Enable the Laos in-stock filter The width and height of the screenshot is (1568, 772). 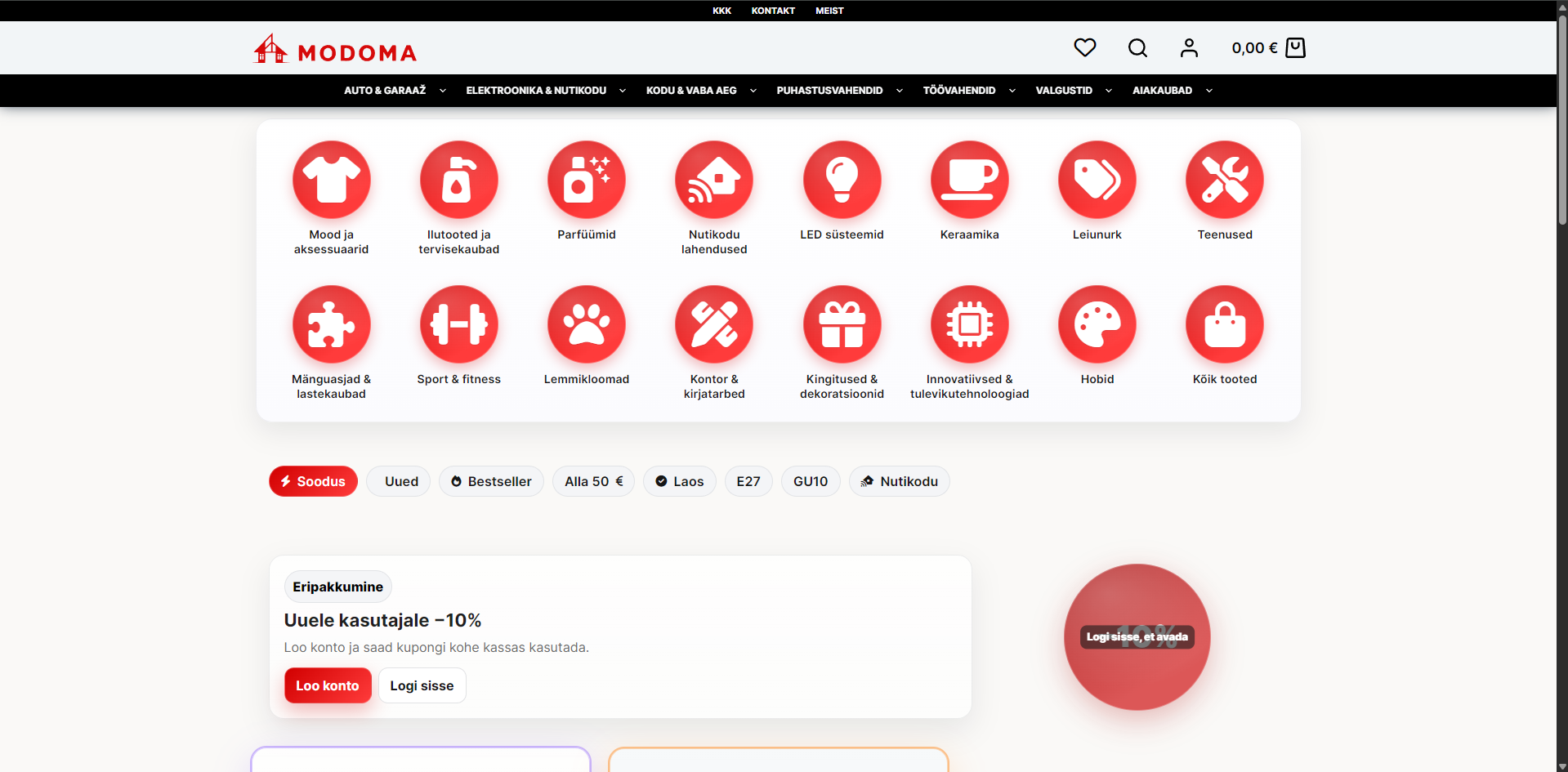click(679, 481)
